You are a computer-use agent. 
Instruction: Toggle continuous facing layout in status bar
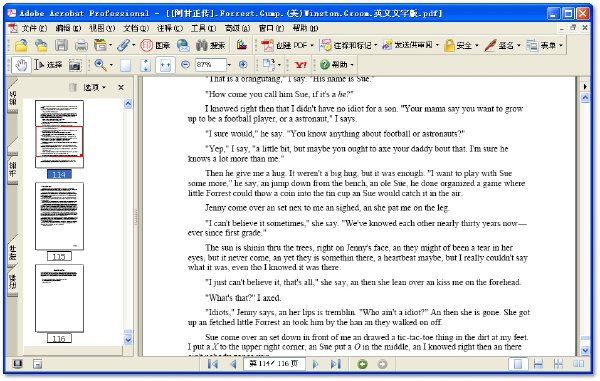(578, 364)
